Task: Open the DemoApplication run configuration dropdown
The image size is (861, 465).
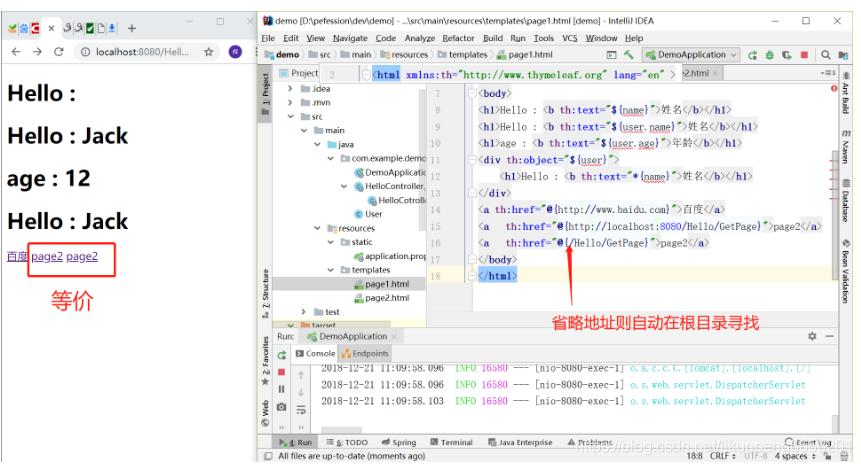Action: pyautogui.click(x=691, y=54)
